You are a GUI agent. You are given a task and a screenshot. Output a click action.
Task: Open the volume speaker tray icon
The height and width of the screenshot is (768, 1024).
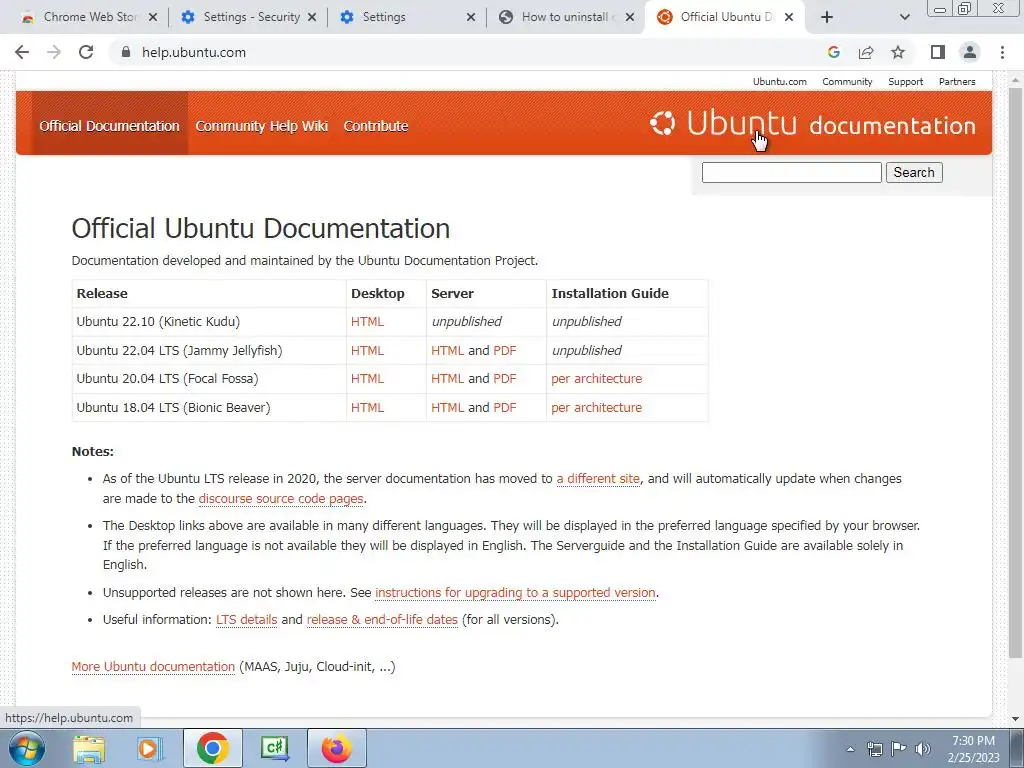[923, 749]
